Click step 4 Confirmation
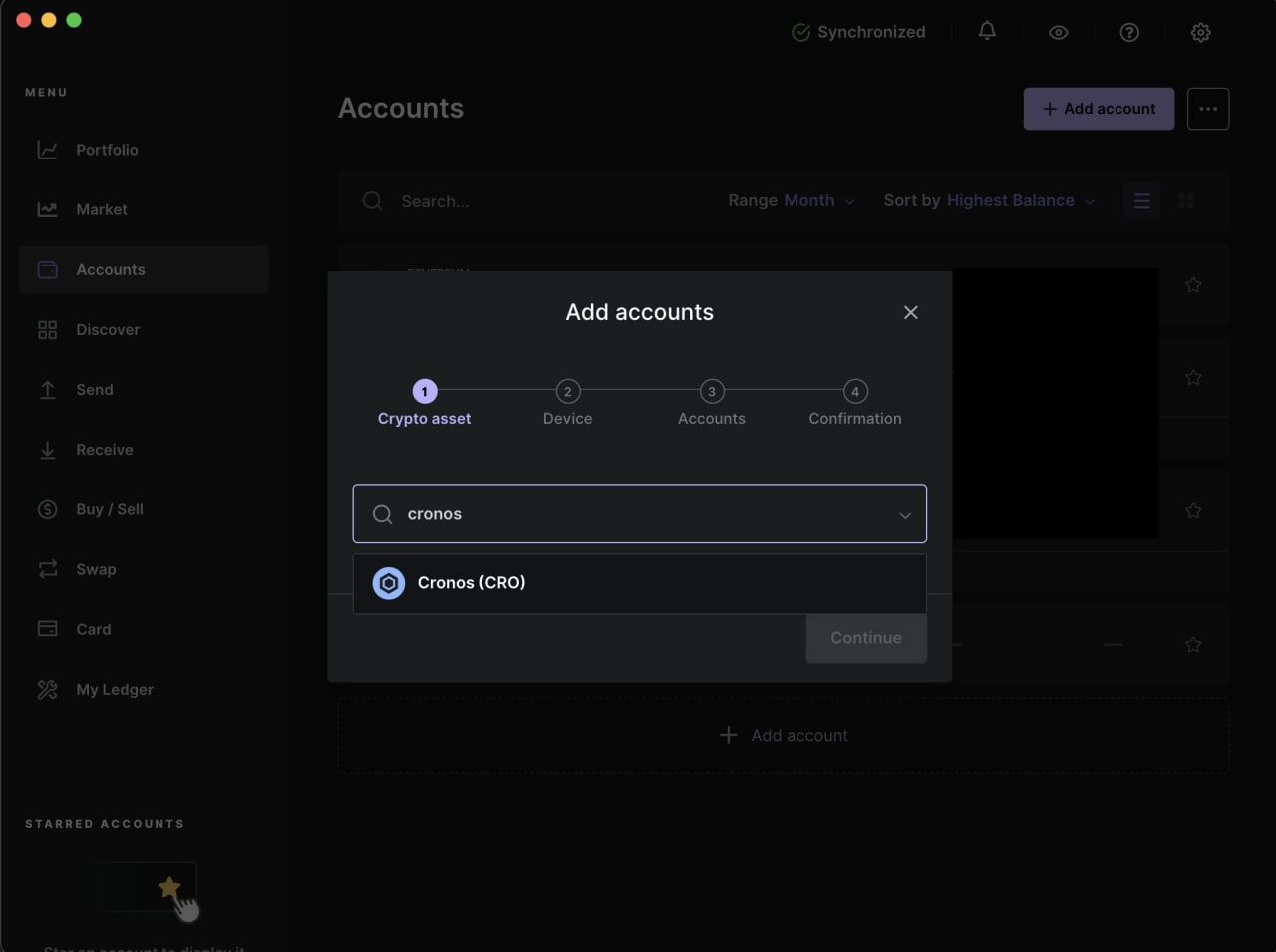1276x952 pixels. coord(855,403)
